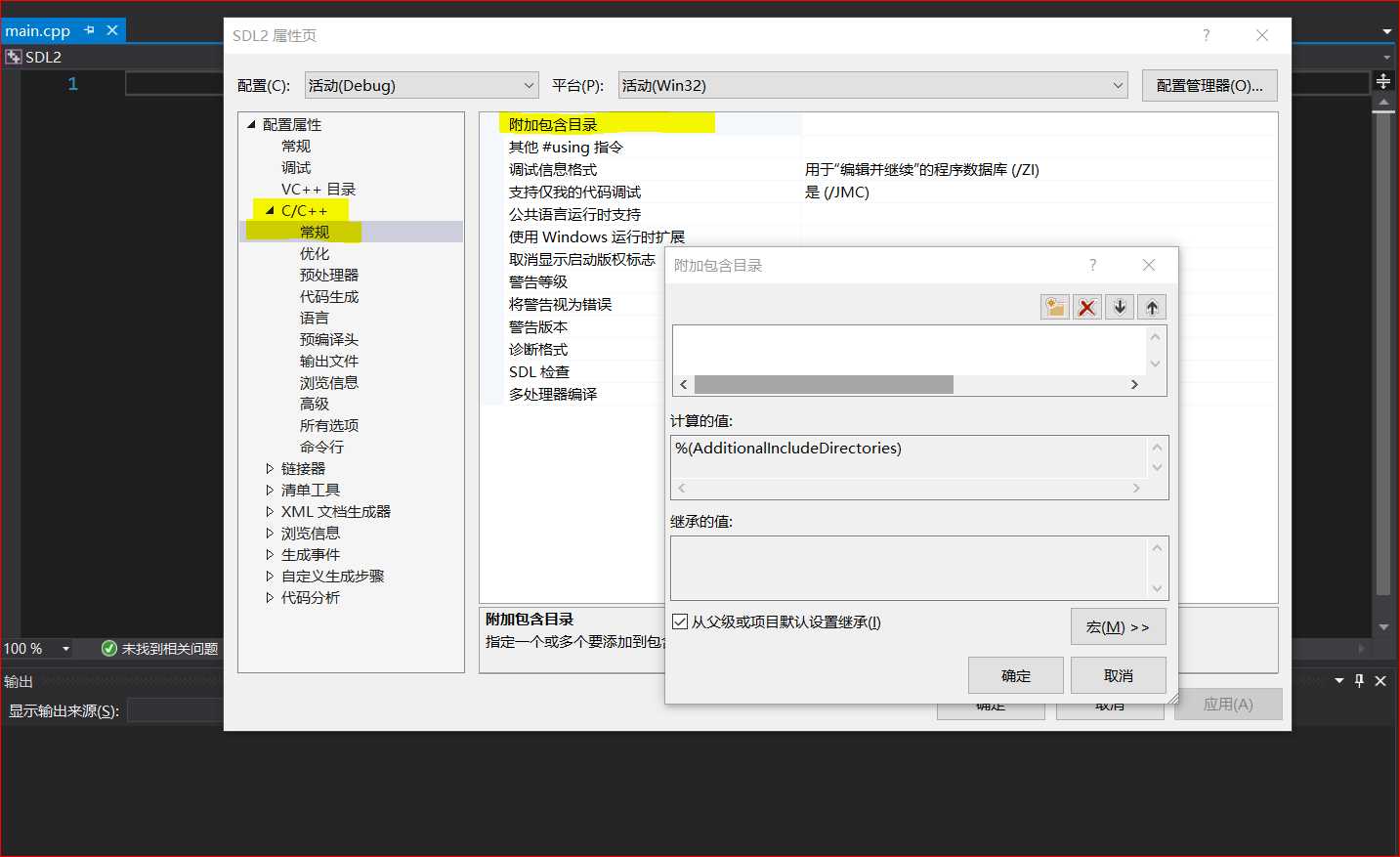Expand the XML 文档生成器 tree node
1400x857 pixels.
click(270, 511)
